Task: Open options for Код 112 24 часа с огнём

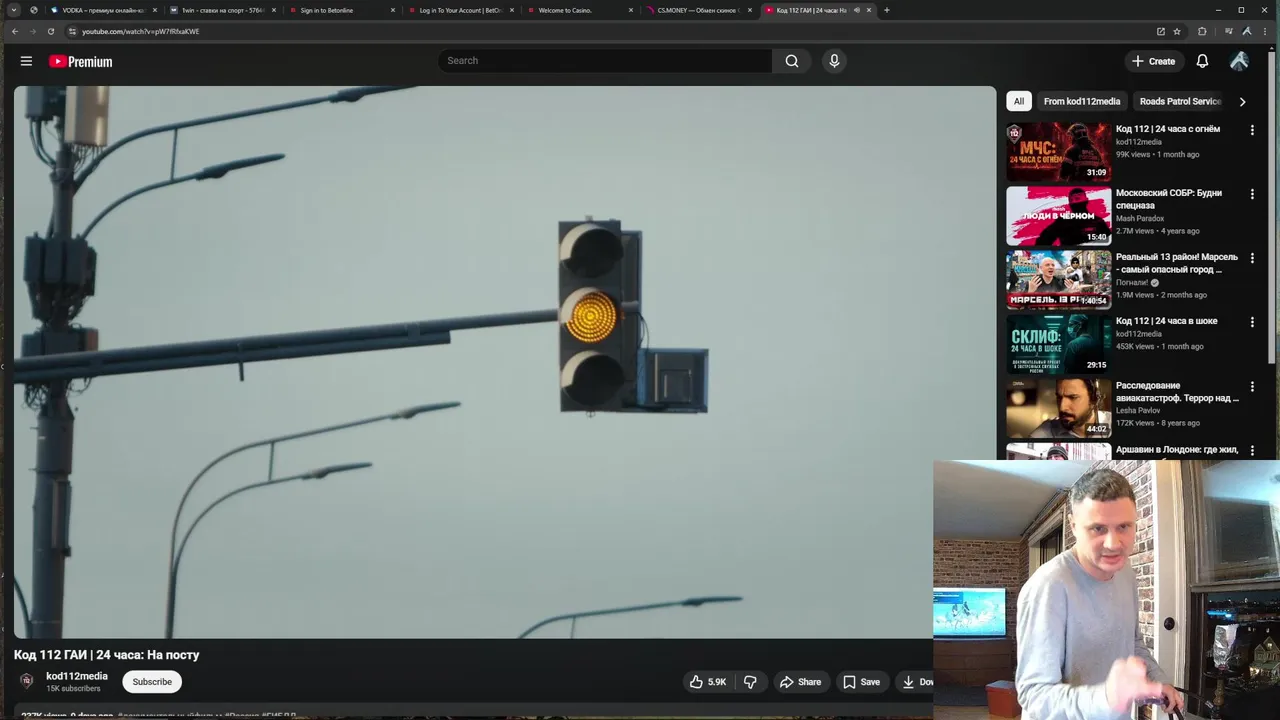Action: [x=1251, y=130]
